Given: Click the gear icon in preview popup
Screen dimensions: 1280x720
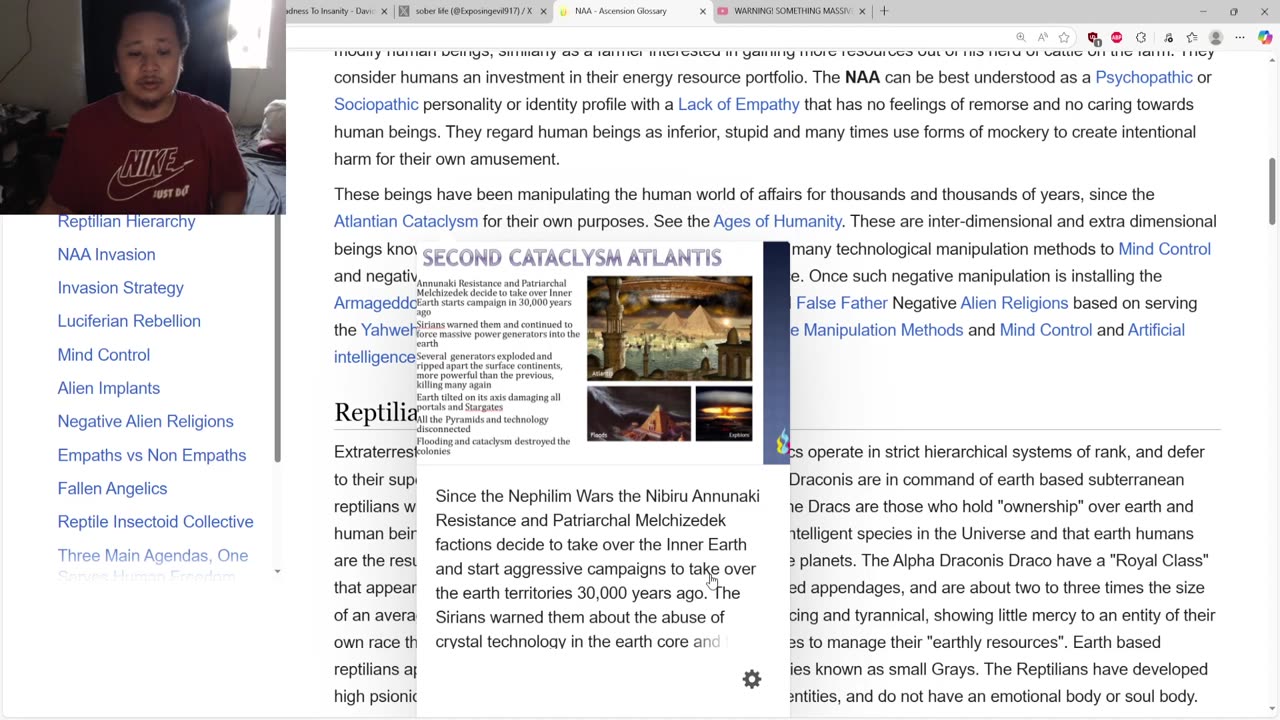Looking at the screenshot, I should 752,680.
